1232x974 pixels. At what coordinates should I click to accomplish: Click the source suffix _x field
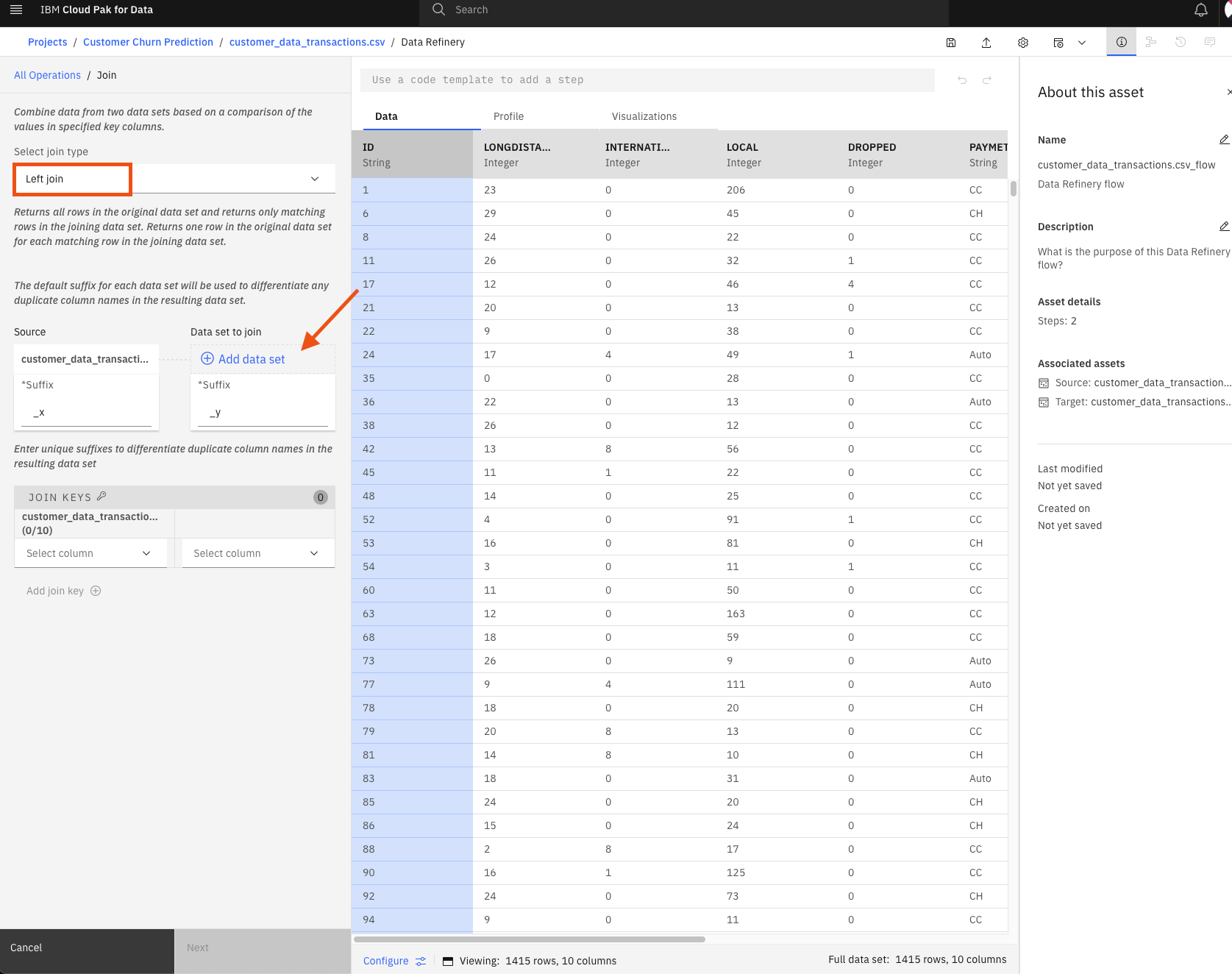point(86,413)
